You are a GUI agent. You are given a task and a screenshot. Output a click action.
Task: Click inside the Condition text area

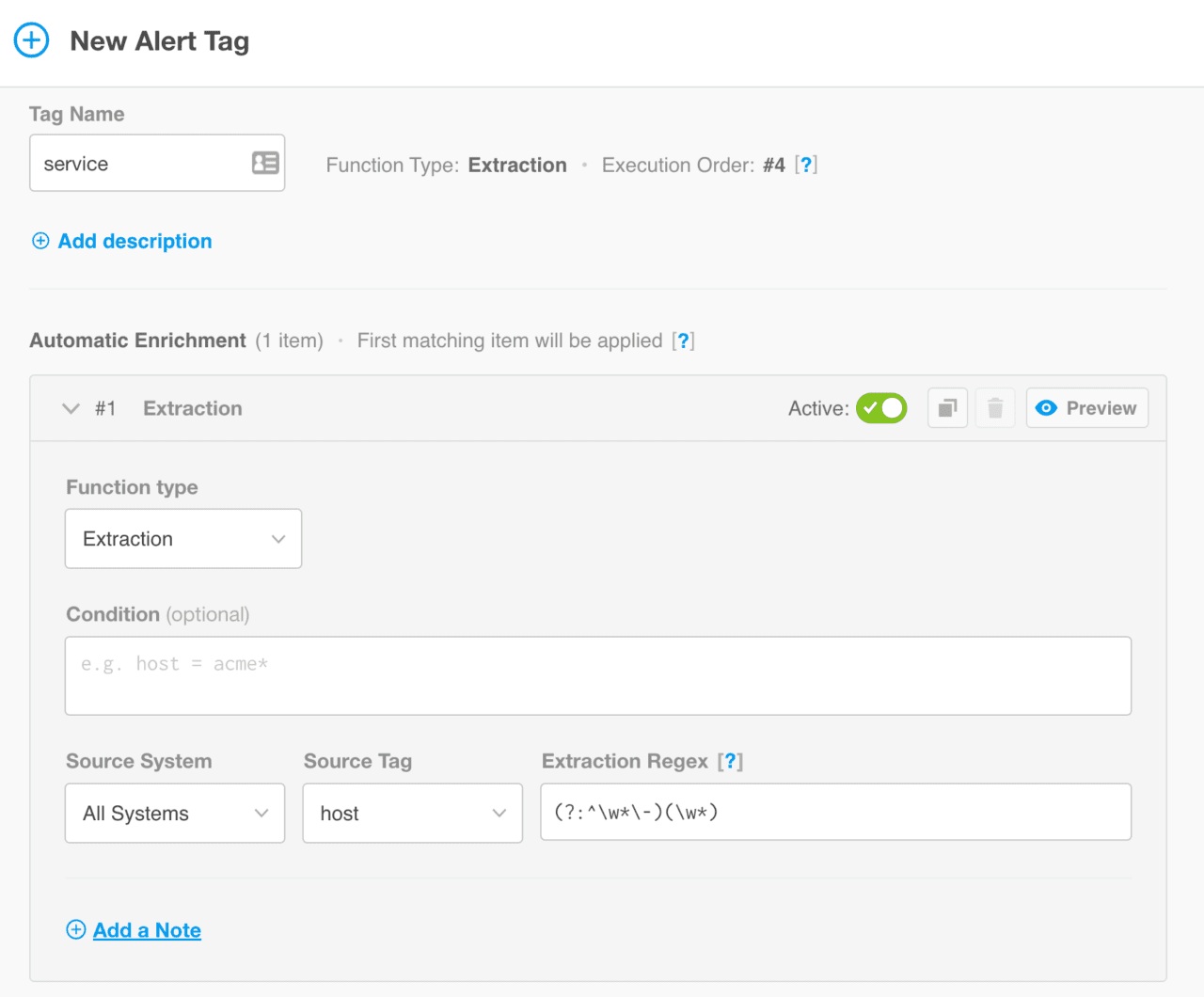(x=597, y=675)
